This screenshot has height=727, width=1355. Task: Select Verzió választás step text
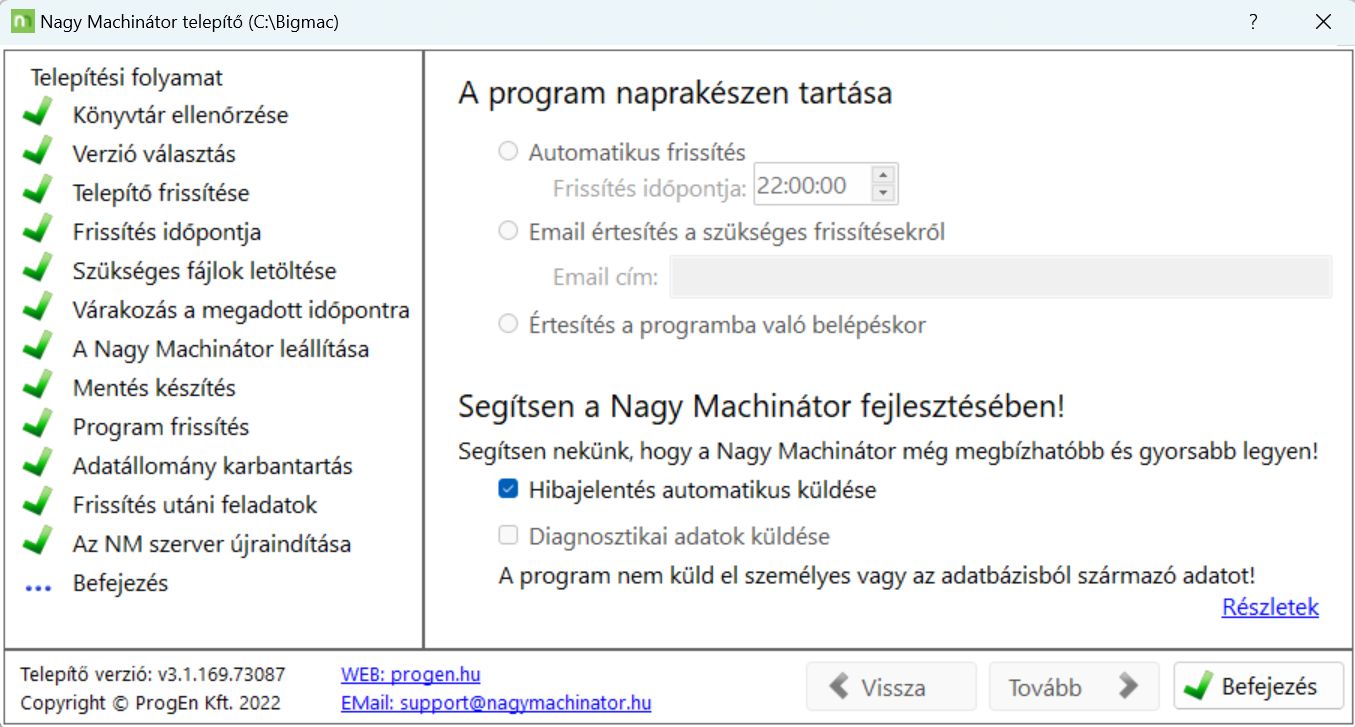(154, 154)
